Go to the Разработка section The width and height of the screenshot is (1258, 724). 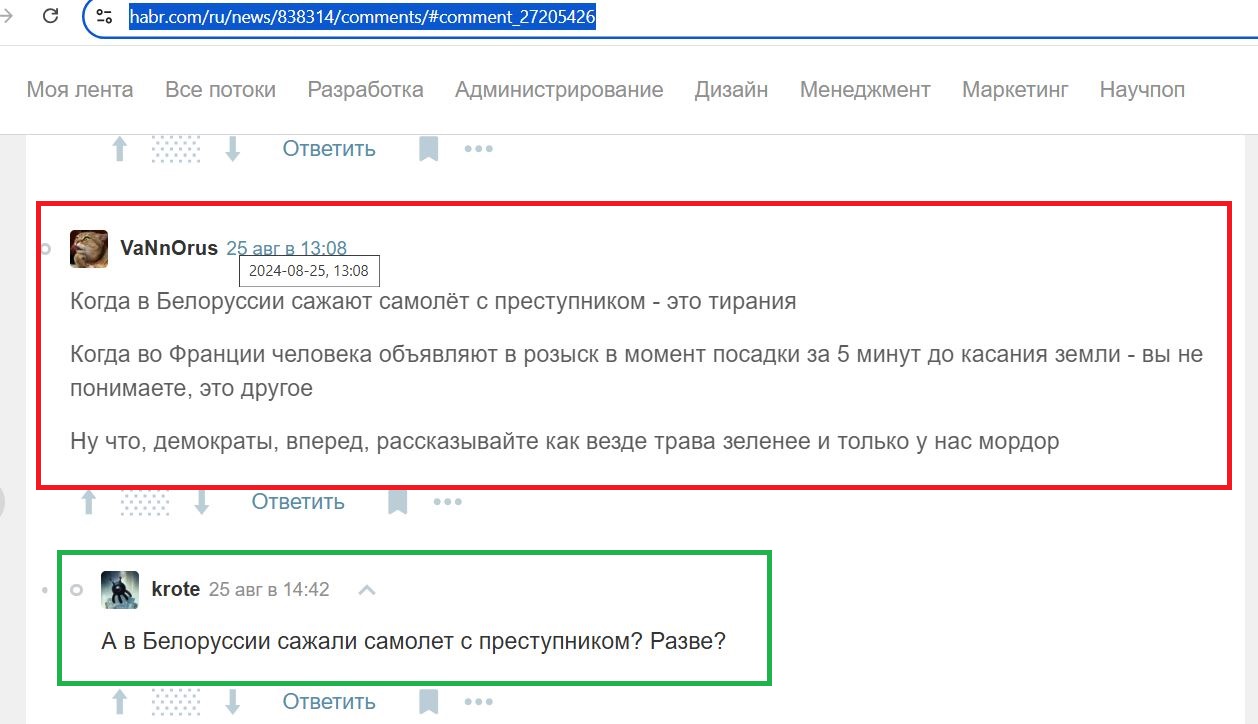[365, 90]
